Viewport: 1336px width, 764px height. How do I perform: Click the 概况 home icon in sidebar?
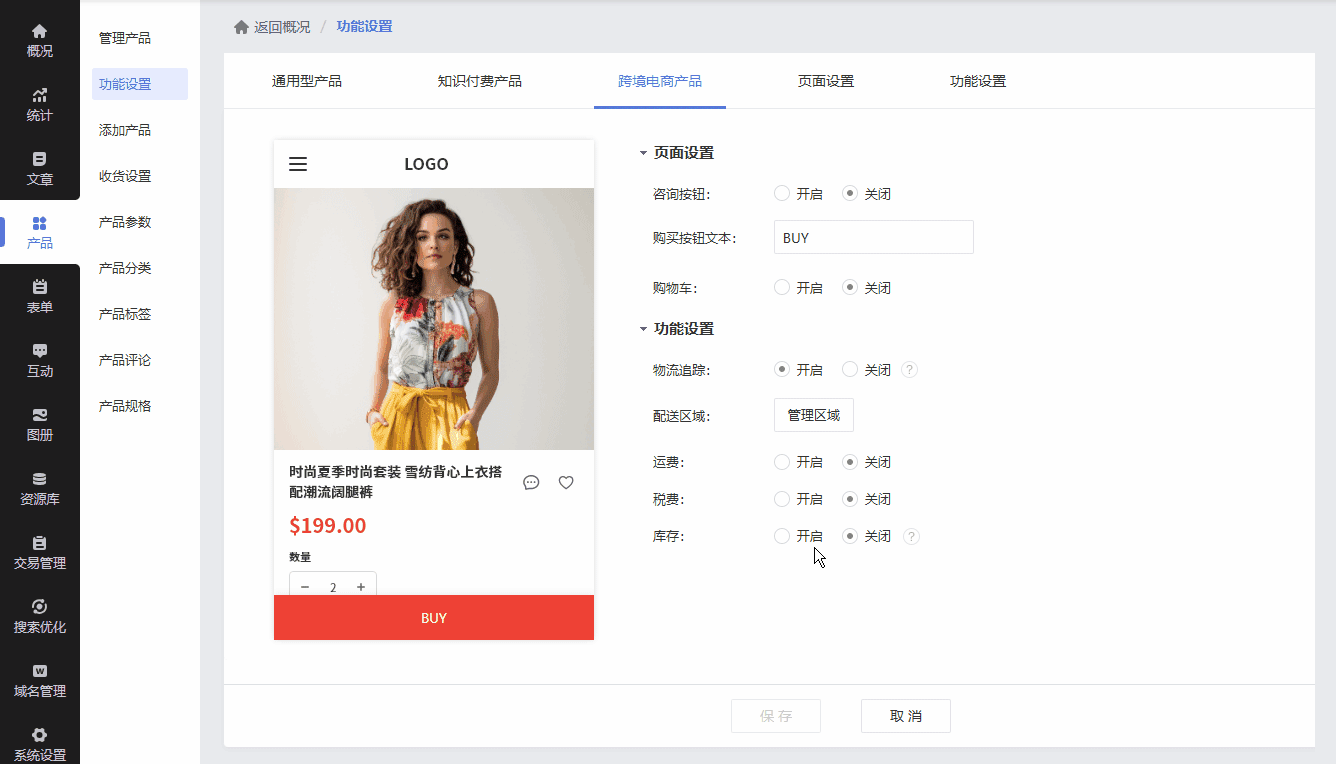40,31
